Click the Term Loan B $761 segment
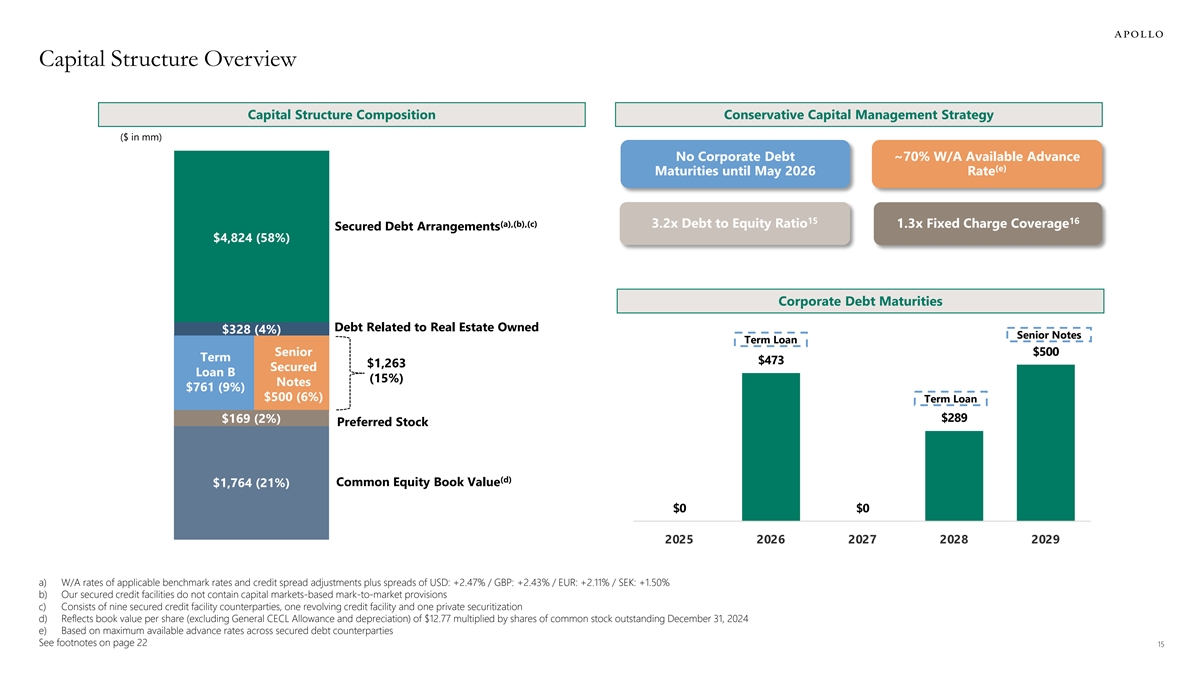 point(214,372)
